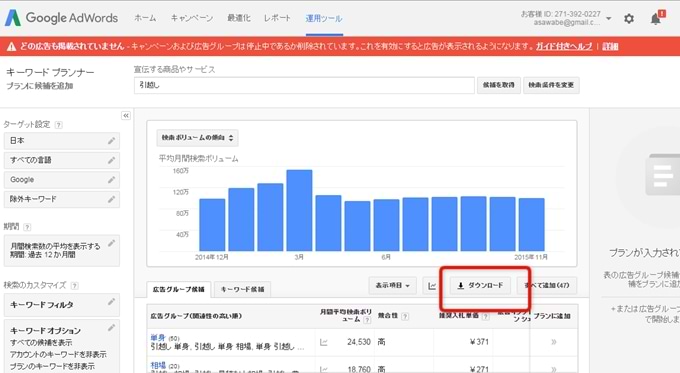Go to the ホーム menu
The height and width of the screenshot is (373, 680).
pyautogui.click(x=145, y=18)
